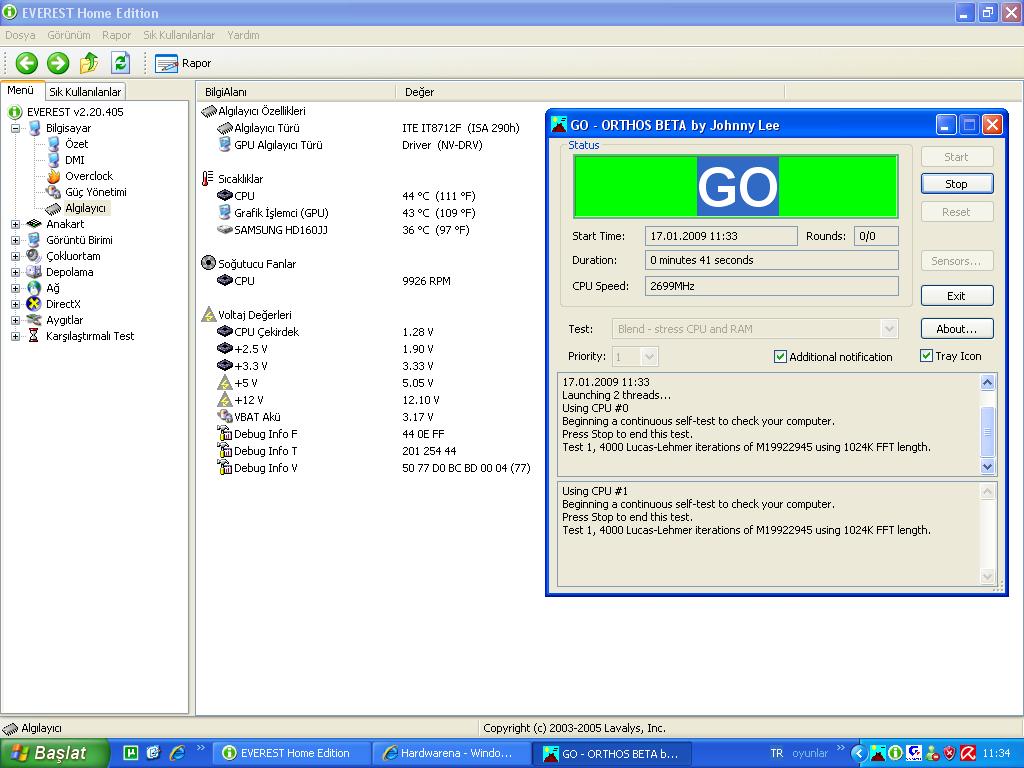Click the Karşılaştırmalı Test hourglass icon
The height and width of the screenshot is (768, 1024).
(x=34, y=336)
